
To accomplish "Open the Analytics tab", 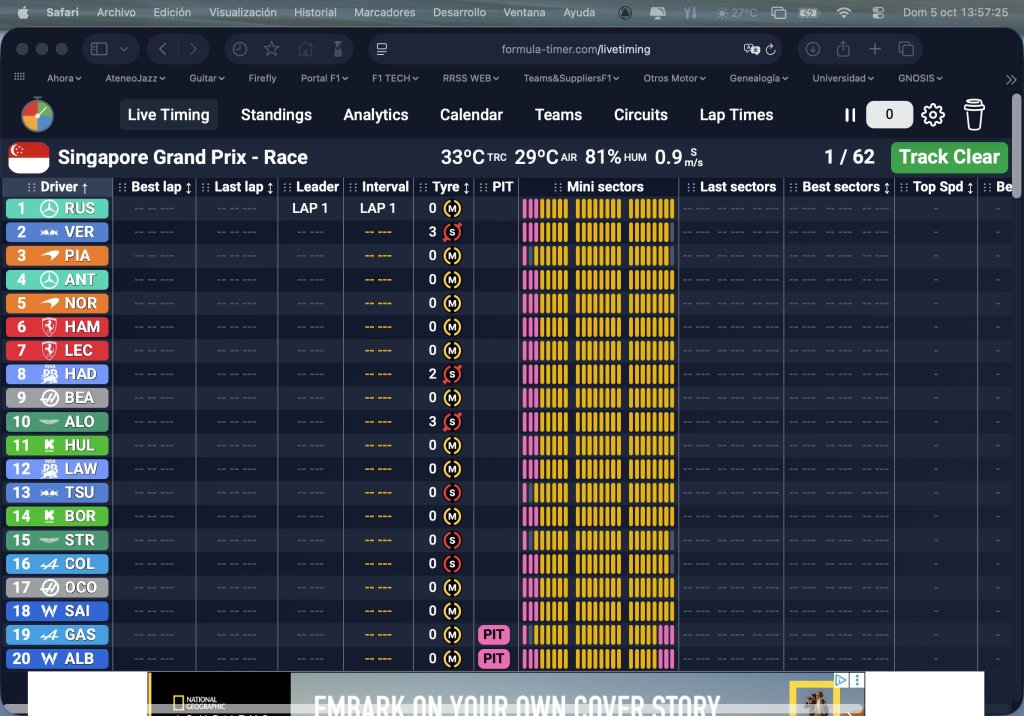I will 376,115.
